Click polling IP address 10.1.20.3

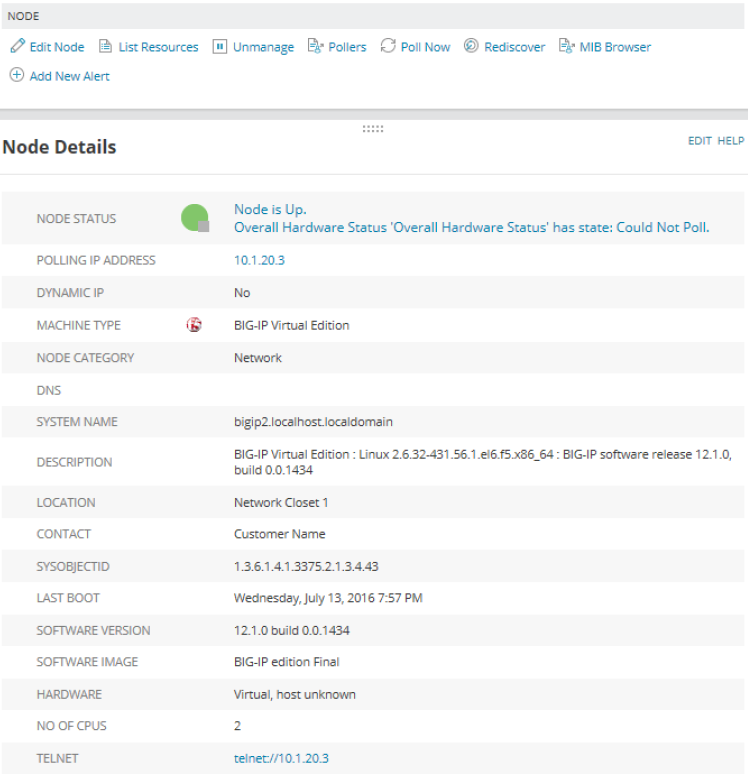259,260
